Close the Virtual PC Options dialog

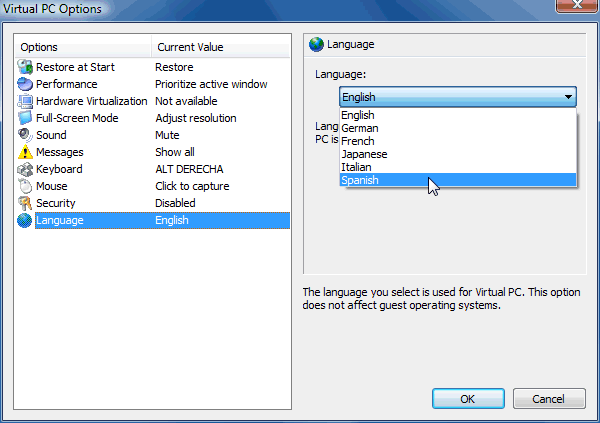(577, 5)
